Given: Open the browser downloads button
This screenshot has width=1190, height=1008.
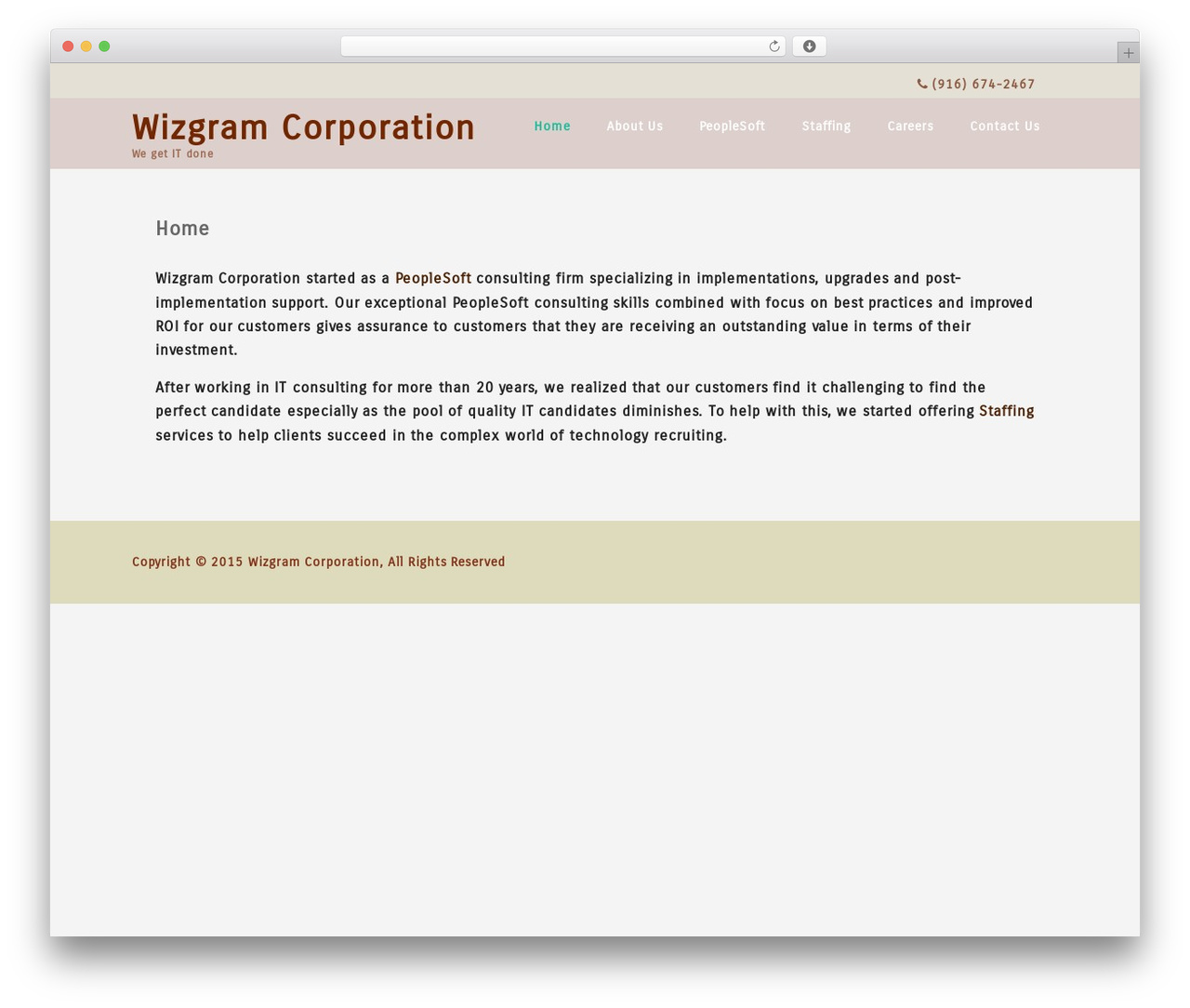Looking at the screenshot, I should pyautogui.click(x=809, y=46).
